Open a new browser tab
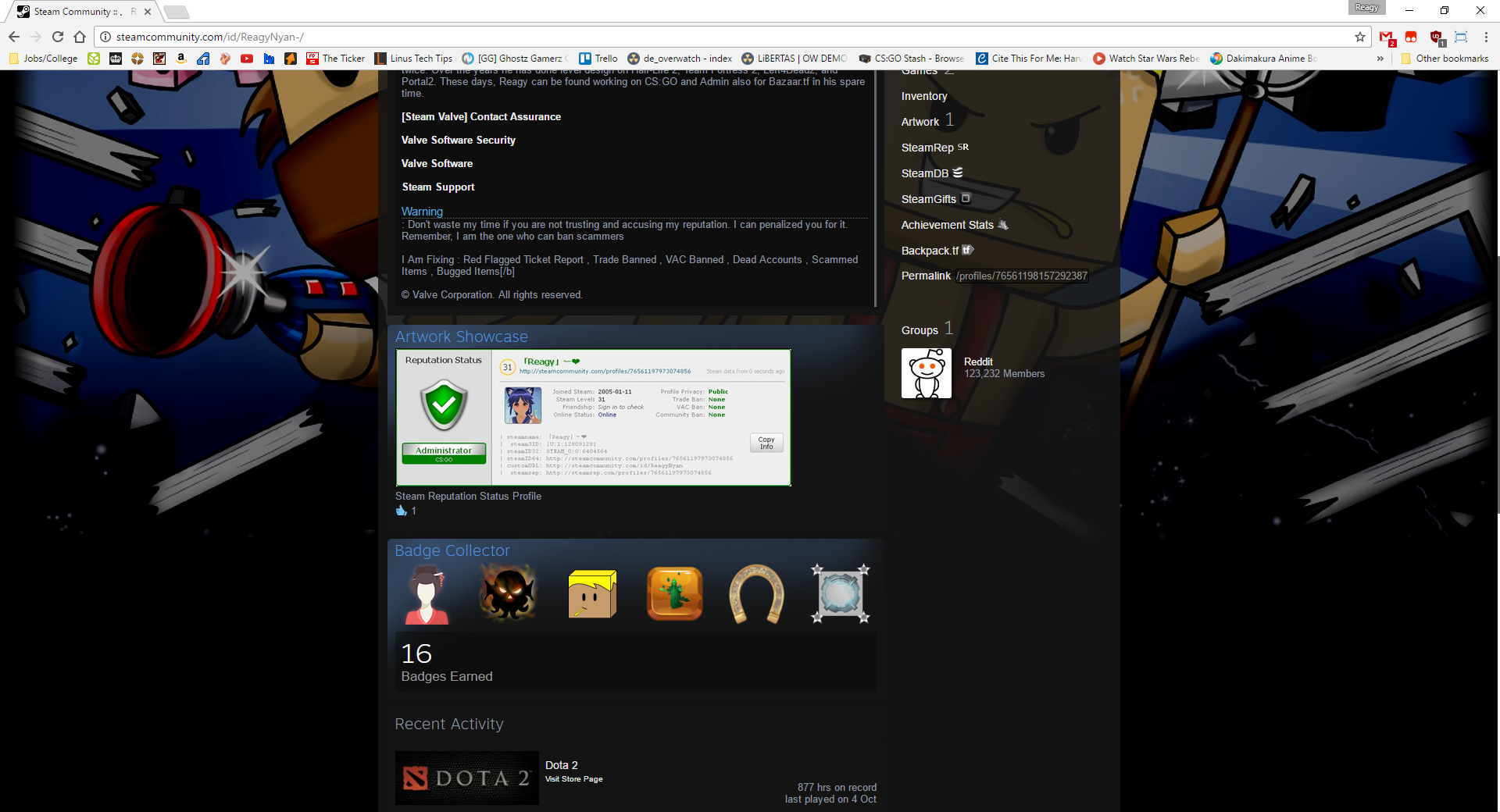This screenshot has height=812, width=1500. pyautogui.click(x=177, y=12)
